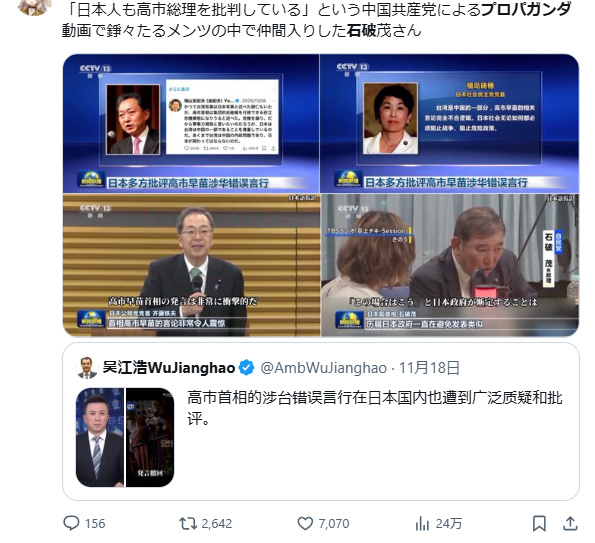Open 吴江浩WuJianghao avatar in quoted post
This screenshot has height=543, width=595.
87,368
